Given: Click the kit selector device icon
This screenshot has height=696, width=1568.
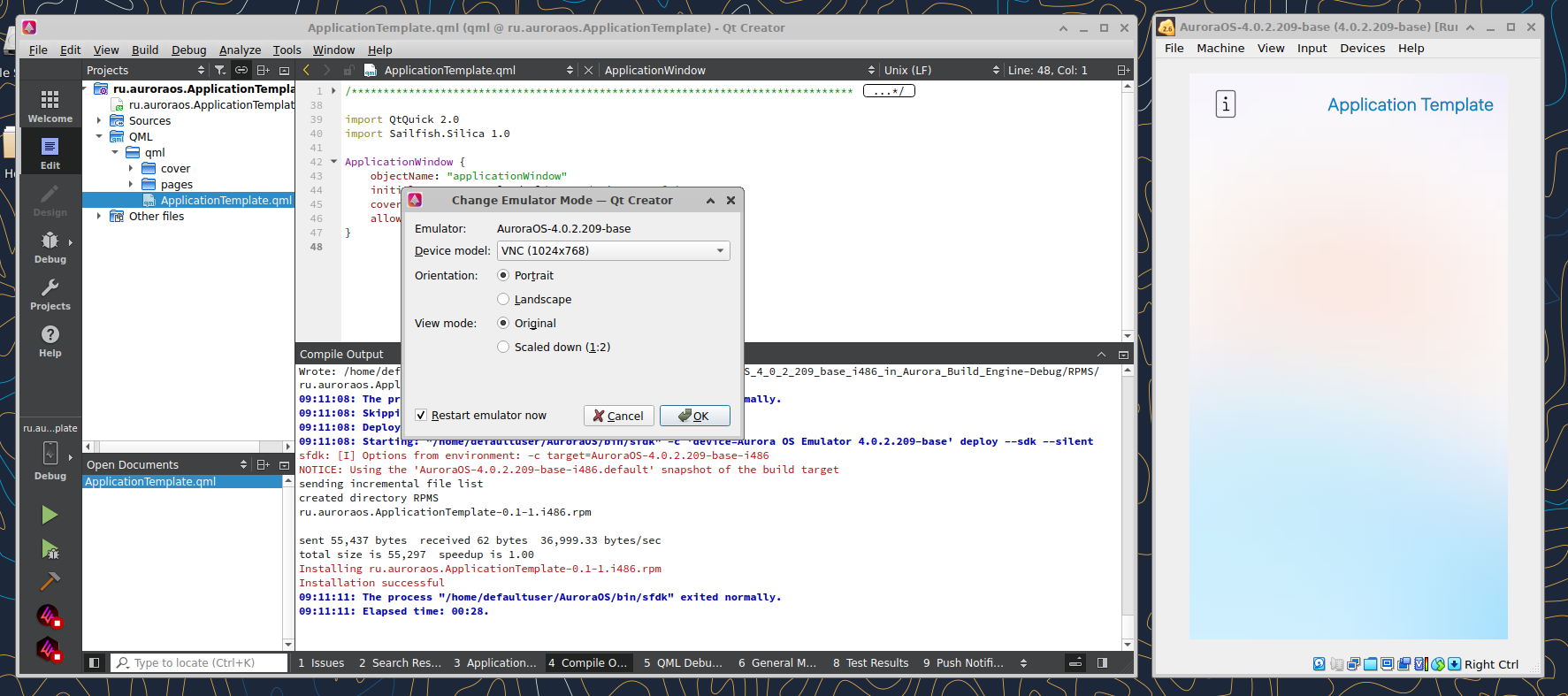Looking at the screenshot, I should coord(50,453).
